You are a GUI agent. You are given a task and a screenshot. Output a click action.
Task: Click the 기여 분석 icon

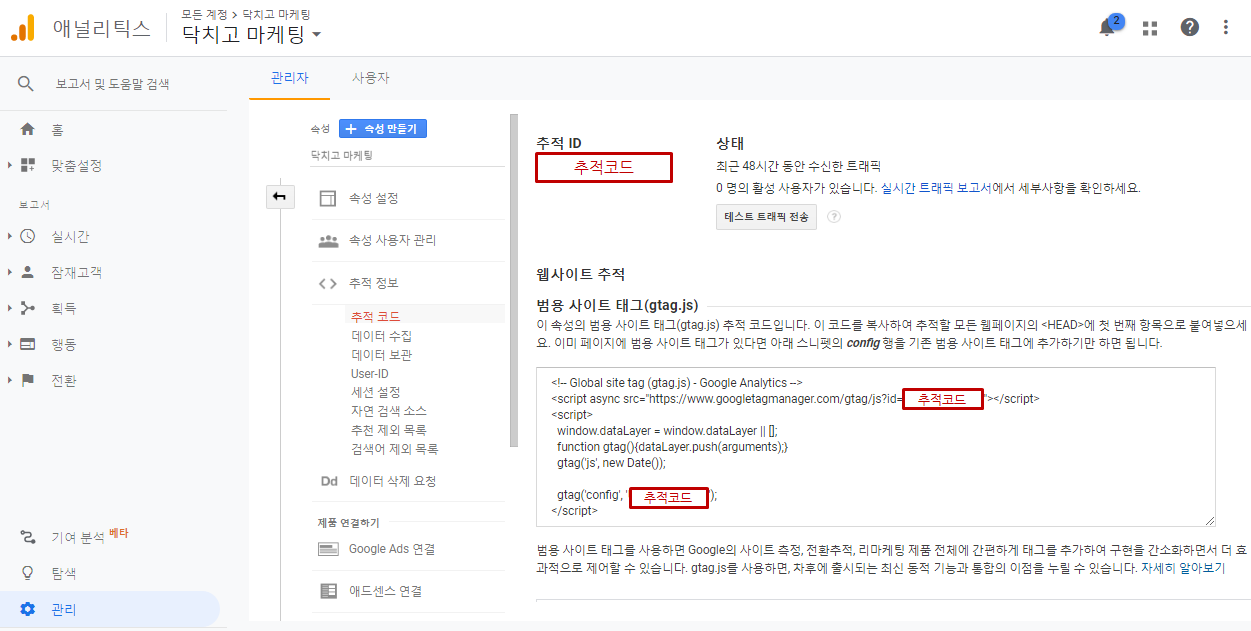click(27, 537)
